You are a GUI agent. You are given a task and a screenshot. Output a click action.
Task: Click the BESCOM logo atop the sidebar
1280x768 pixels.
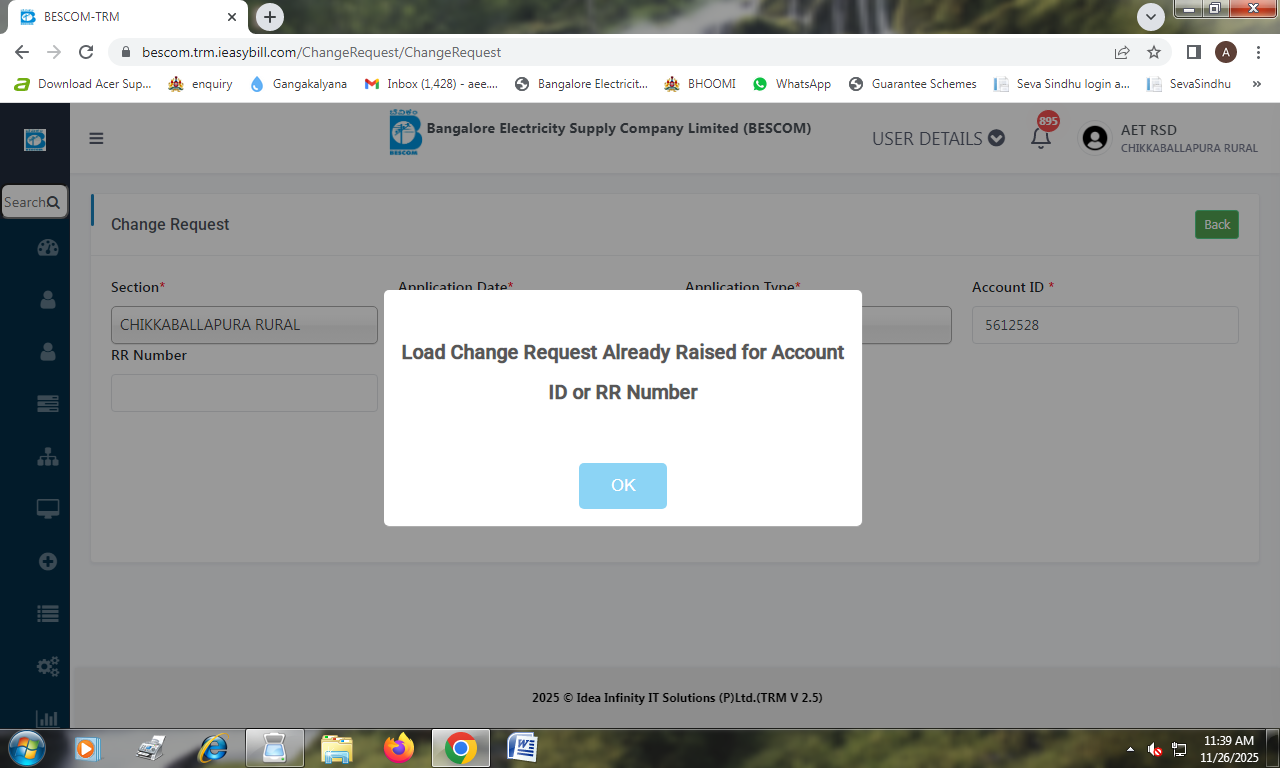click(x=35, y=139)
